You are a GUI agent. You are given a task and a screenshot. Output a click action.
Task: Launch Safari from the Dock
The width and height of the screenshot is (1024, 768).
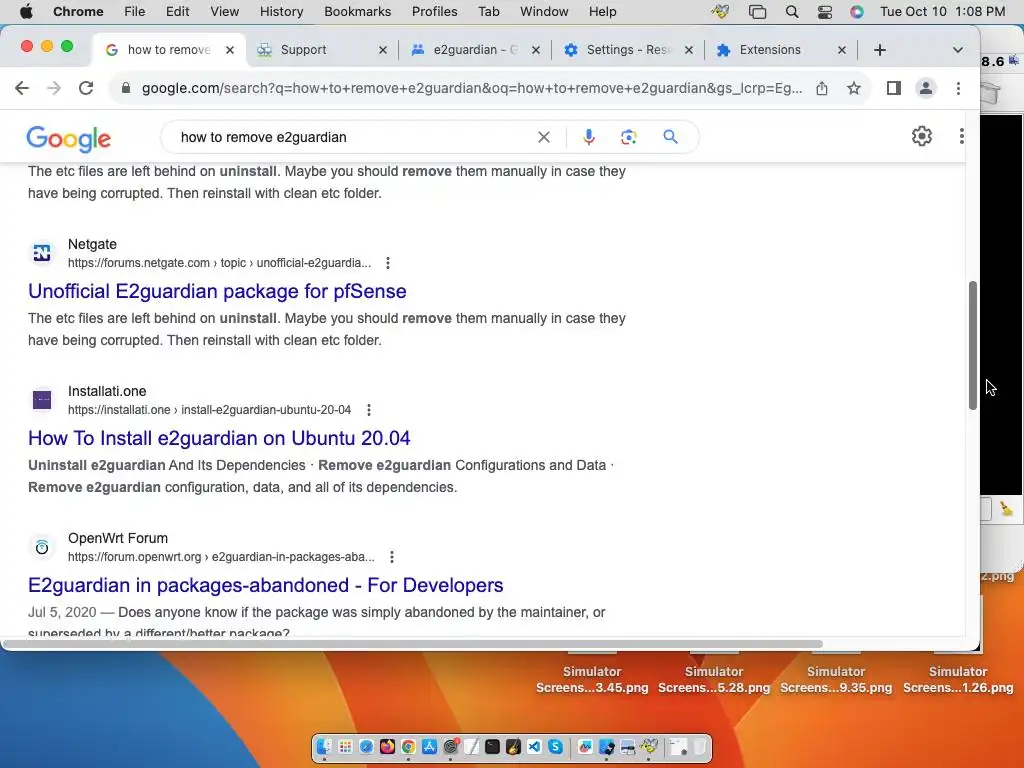point(366,747)
